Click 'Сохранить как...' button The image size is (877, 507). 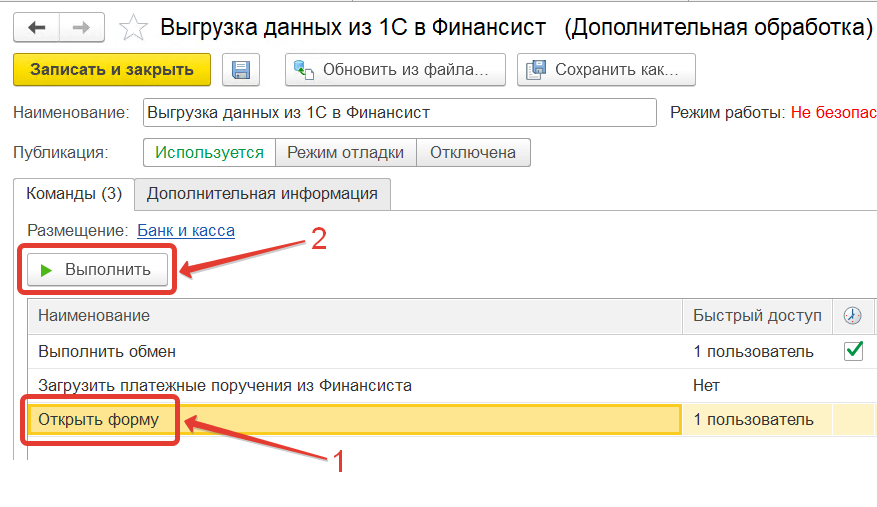(x=606, y=70)
